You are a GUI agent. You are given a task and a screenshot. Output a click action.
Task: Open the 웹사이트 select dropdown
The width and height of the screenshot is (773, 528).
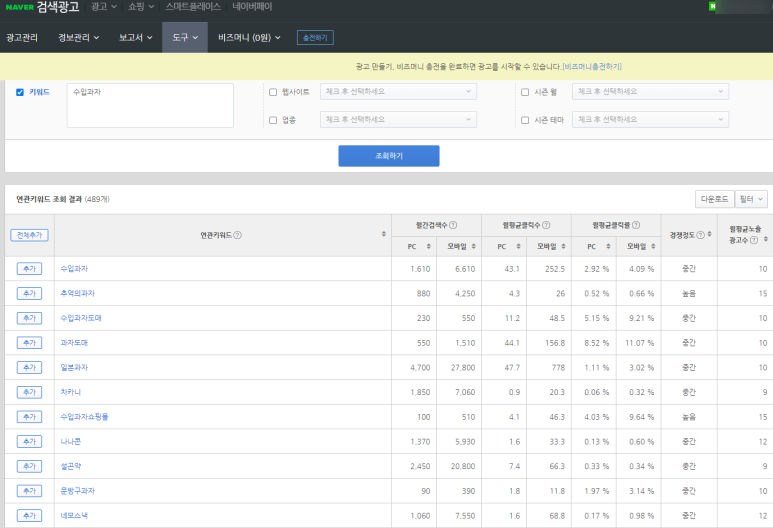(x=398, y=92)
